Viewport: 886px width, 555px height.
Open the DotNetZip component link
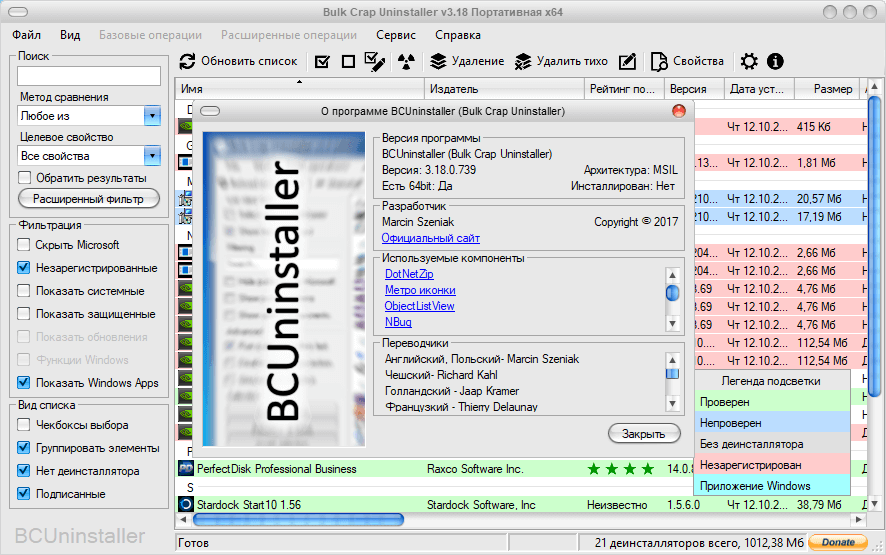click(x=409, y=274)
